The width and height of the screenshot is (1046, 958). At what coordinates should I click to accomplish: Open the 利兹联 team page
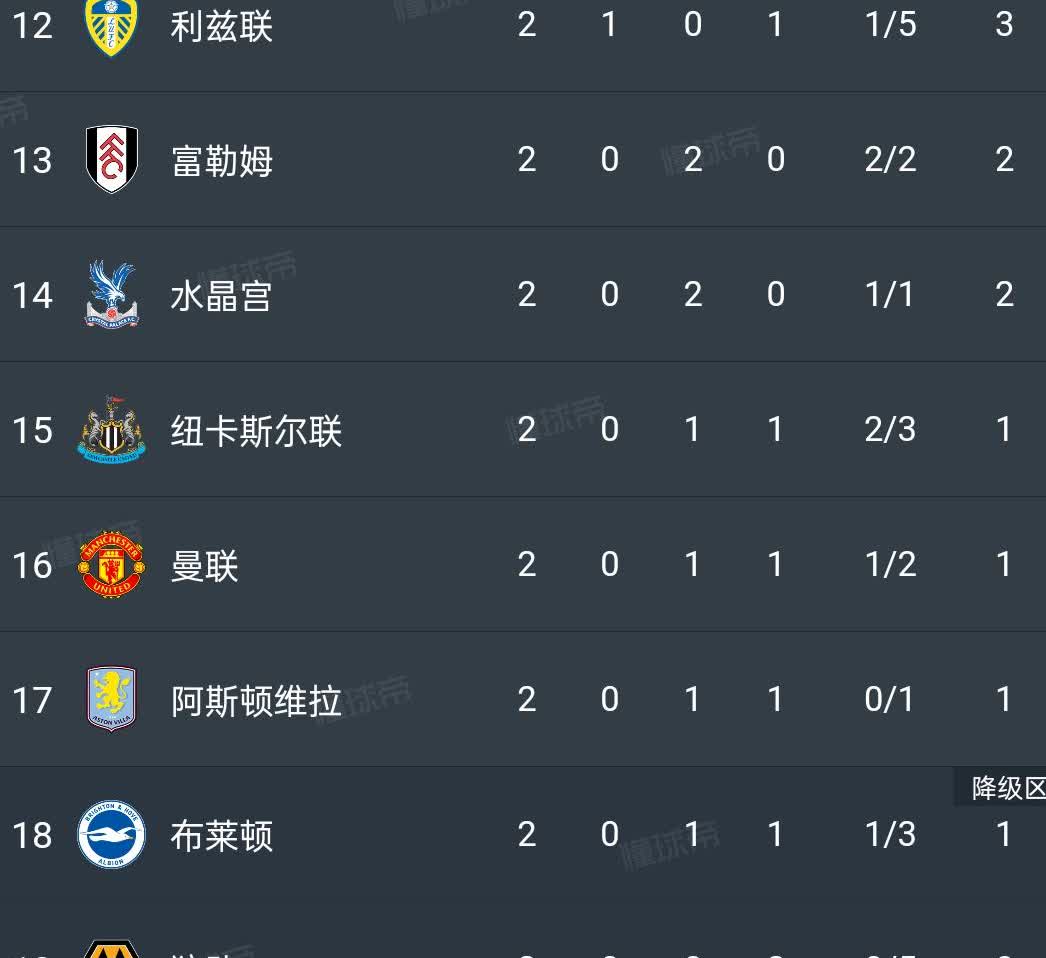221,27
